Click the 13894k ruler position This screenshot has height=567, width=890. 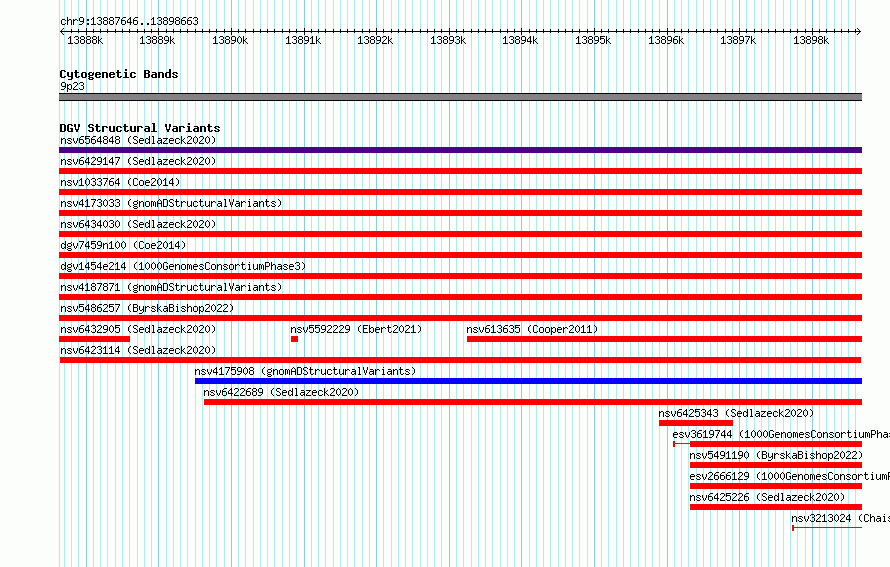tap(520, 40)
